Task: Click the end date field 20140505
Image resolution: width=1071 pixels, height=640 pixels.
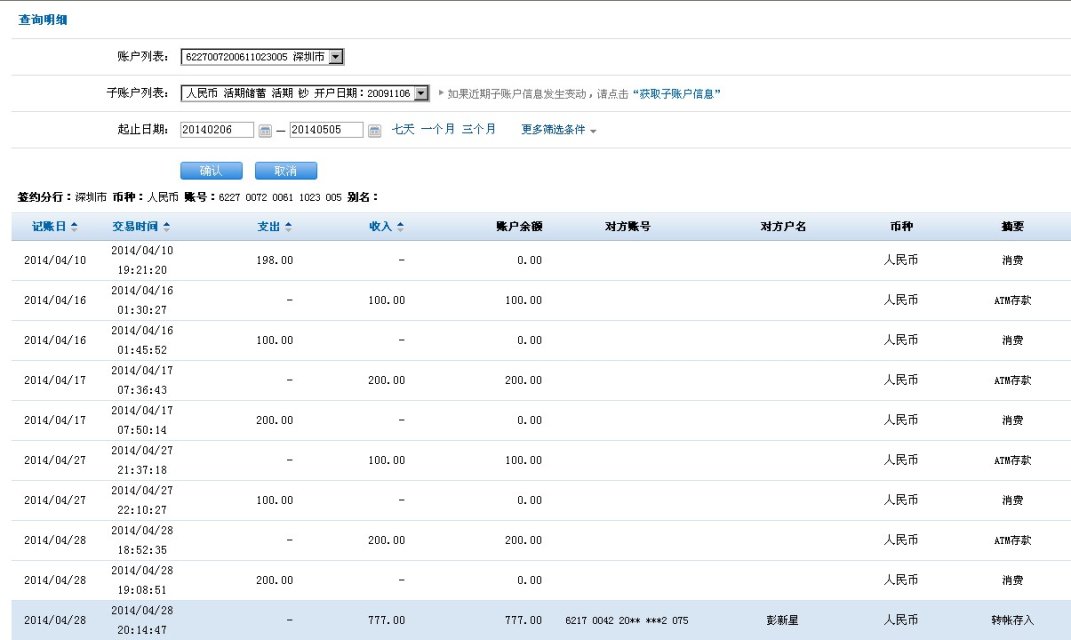Action: 326,130
